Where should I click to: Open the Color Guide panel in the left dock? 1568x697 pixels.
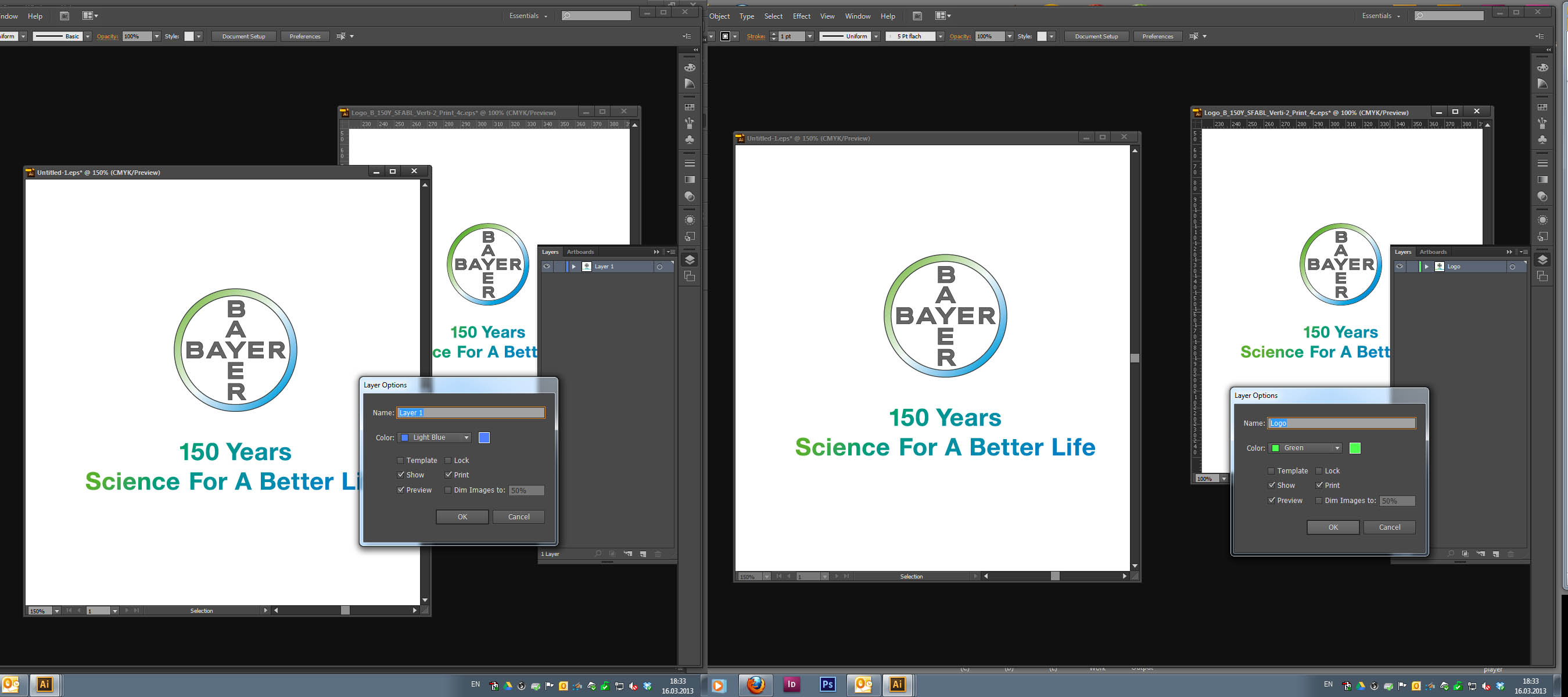690,84
